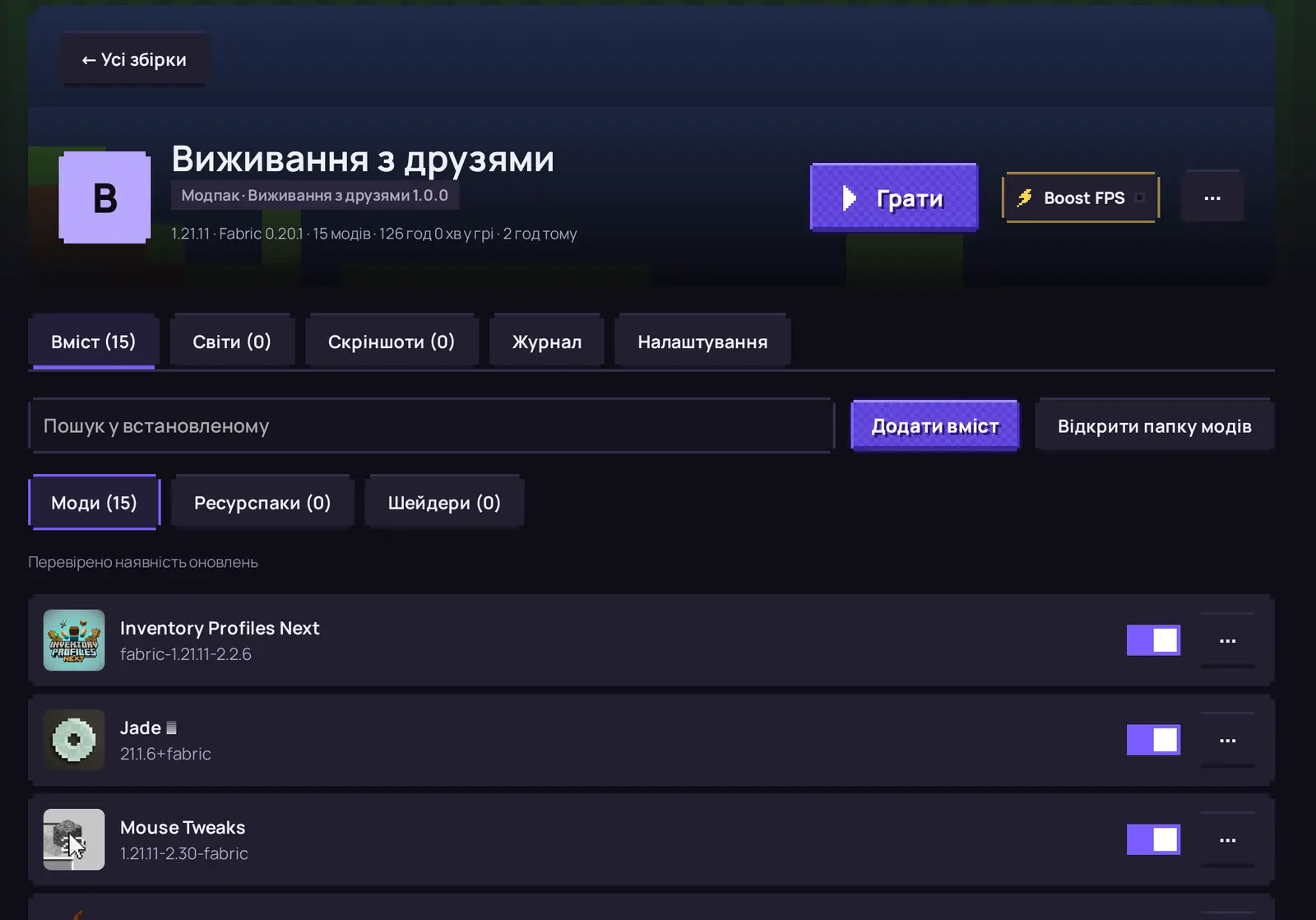Click the version text 1.21.11-2.30-fabric
The width and height of the screenshot is (1316, 920).
point(184,853)
